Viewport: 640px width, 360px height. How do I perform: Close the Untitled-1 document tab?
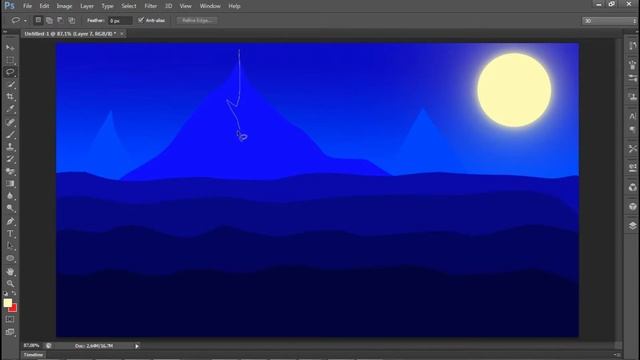pyautogui.click(x=122, y=34)
